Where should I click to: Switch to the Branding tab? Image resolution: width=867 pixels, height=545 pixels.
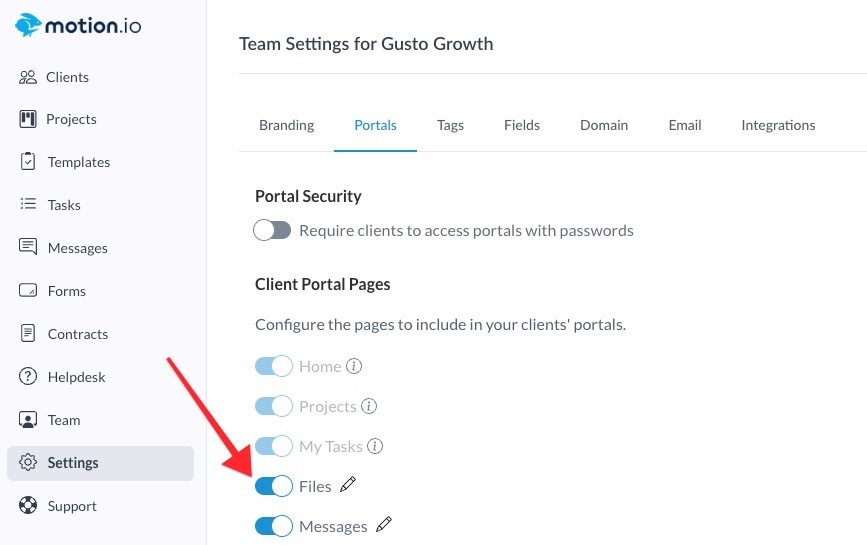[286, 125]
